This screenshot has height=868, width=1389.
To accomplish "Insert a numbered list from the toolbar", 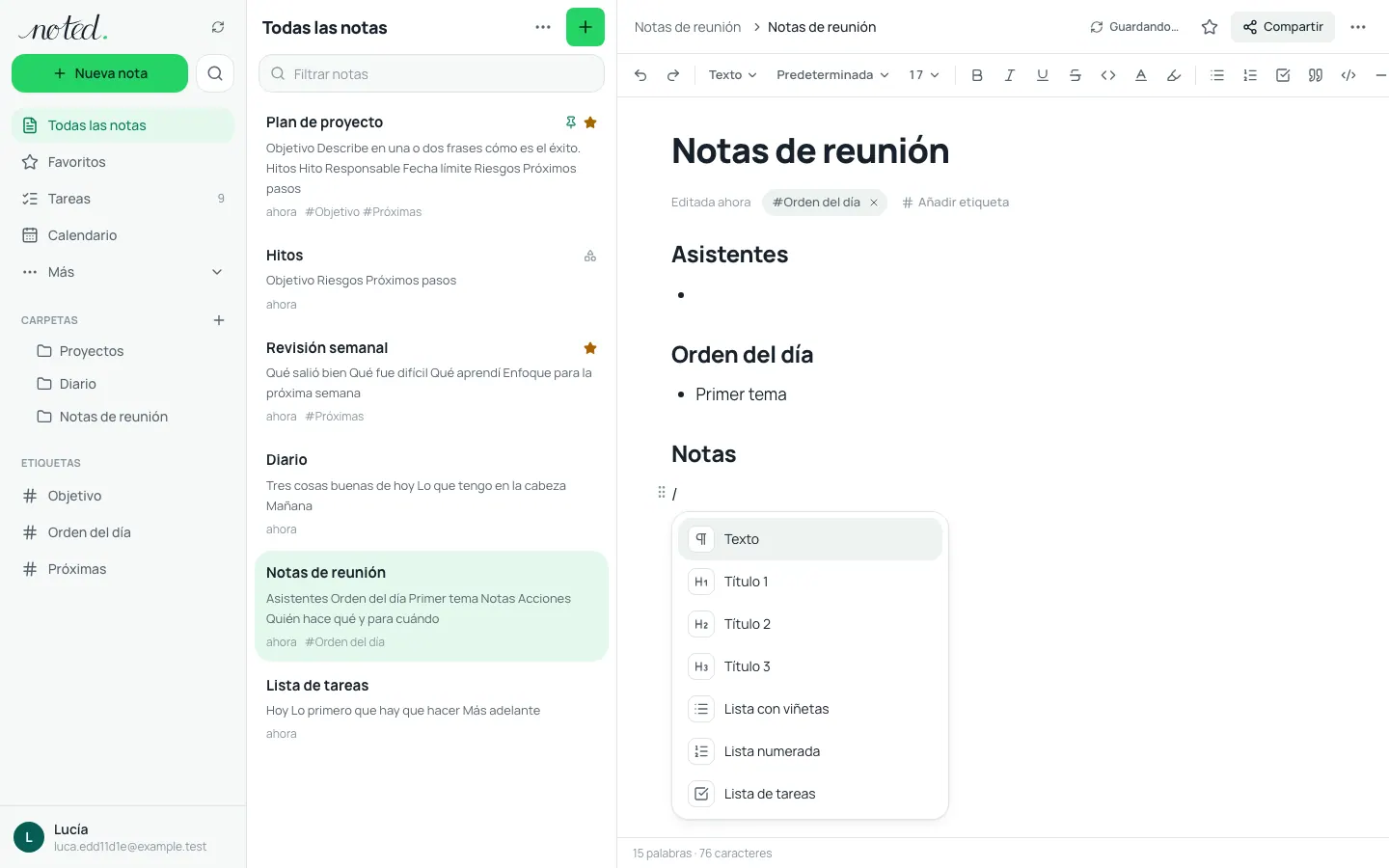I will point(1250,75).
